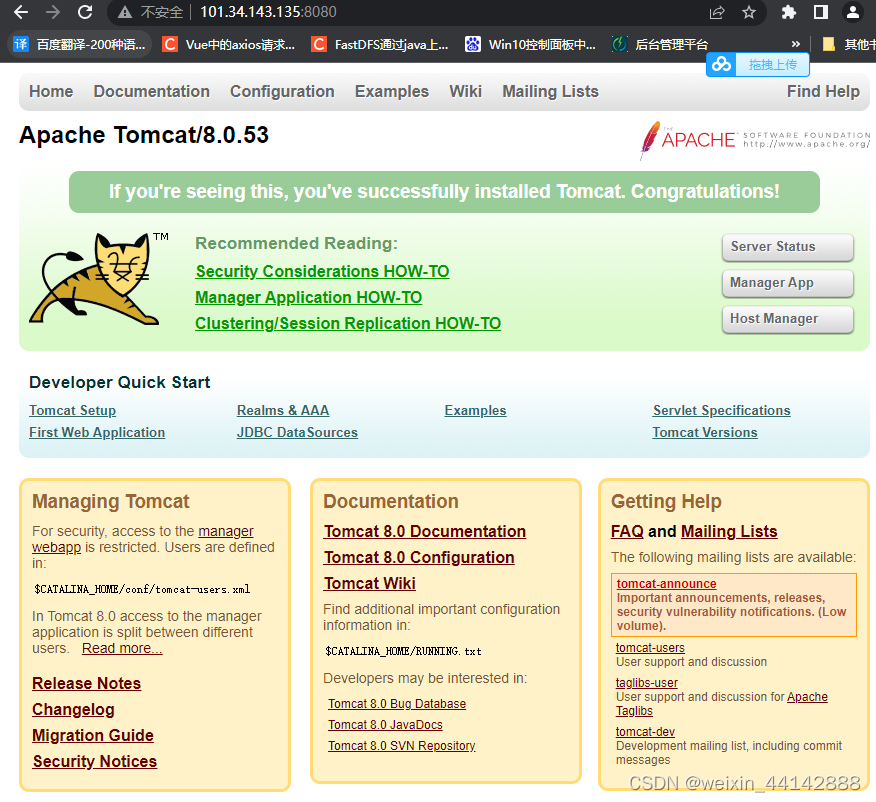Open the Win10 control panel bookmark
This screenshot has width=876, height=802.
531,44
